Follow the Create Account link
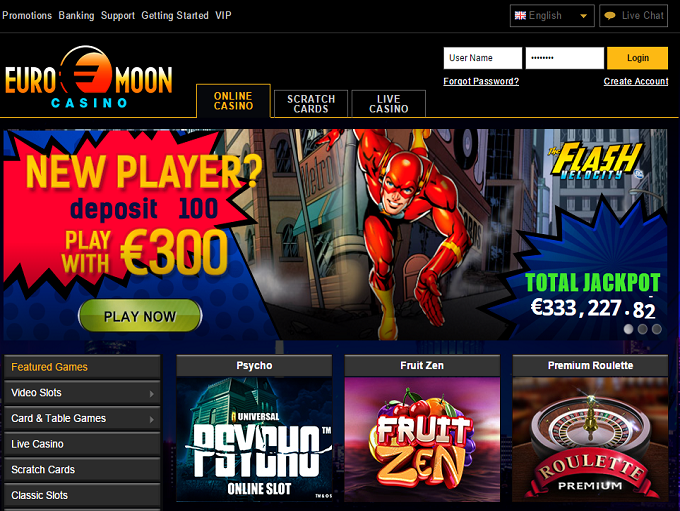 pos(636,81)
